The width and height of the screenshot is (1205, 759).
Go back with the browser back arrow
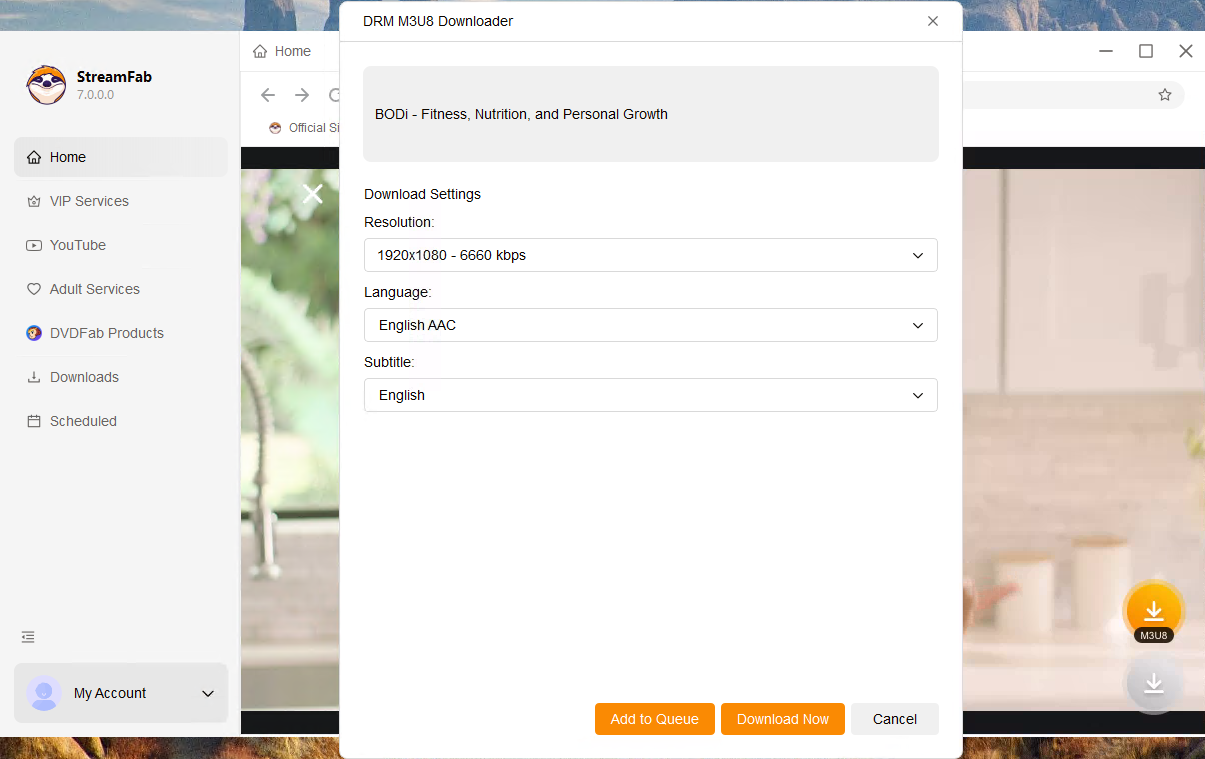[268, 95]
